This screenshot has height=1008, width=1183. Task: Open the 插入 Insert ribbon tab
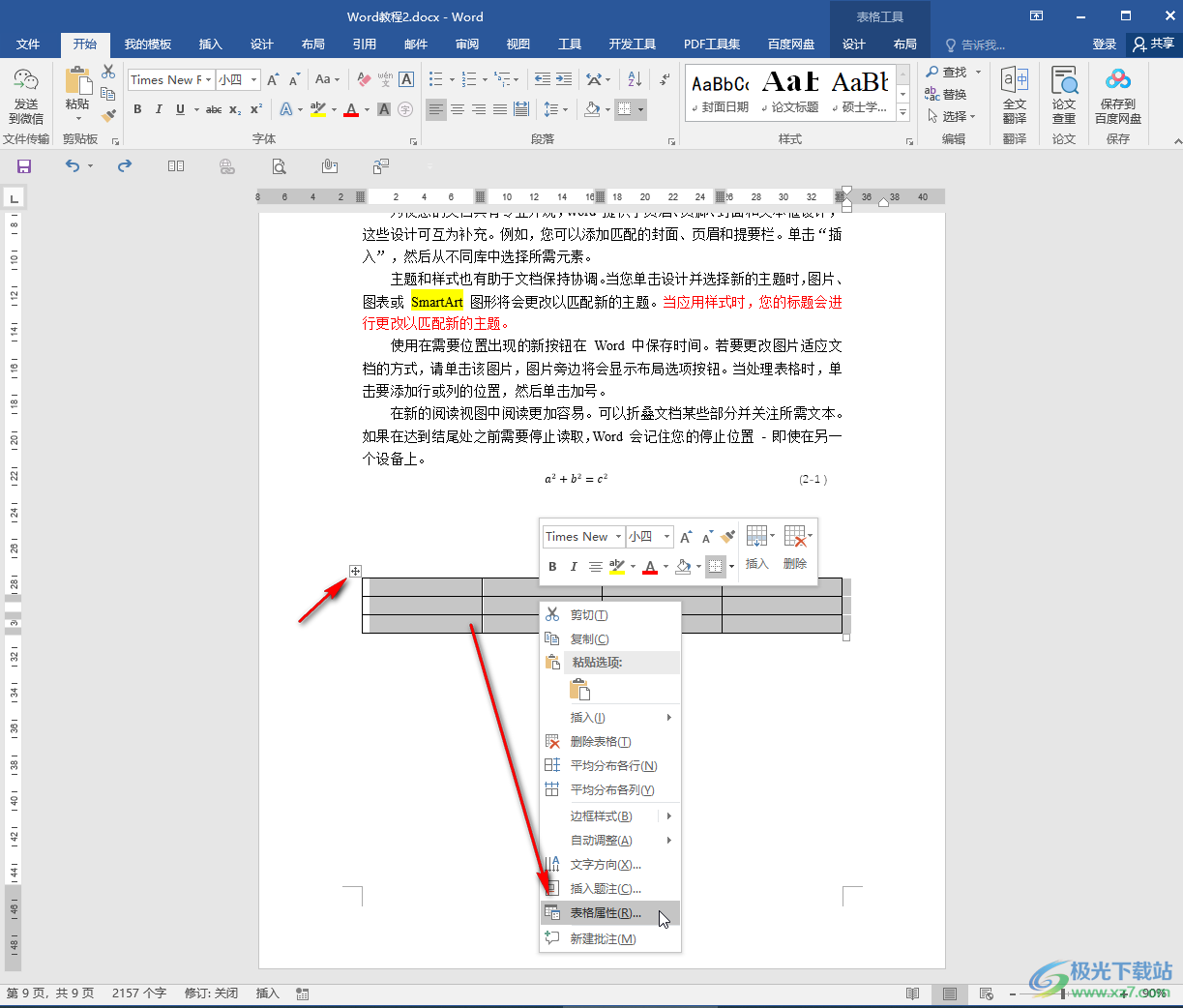pos(210,44)
